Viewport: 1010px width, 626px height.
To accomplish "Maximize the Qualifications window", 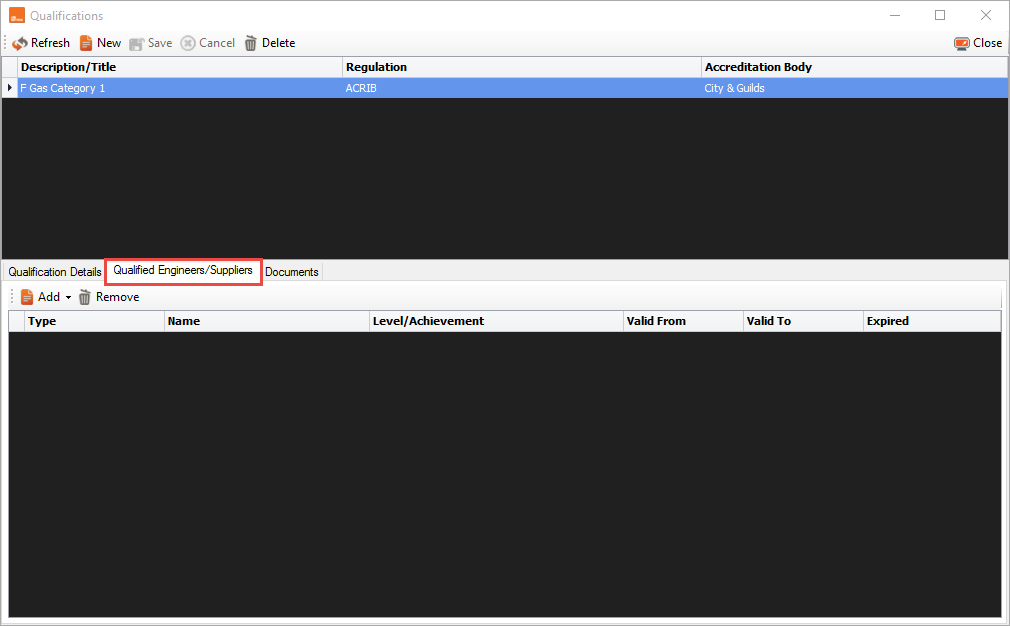I will [940, 15].
